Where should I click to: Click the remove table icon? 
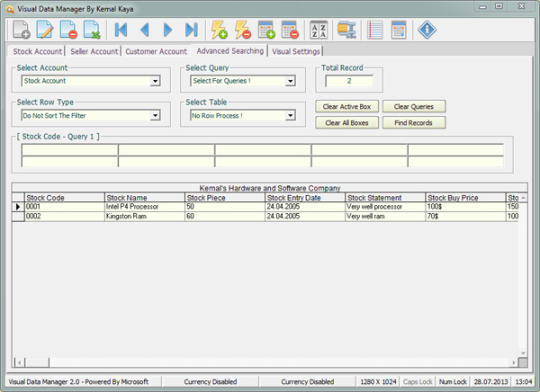[290, 30]
